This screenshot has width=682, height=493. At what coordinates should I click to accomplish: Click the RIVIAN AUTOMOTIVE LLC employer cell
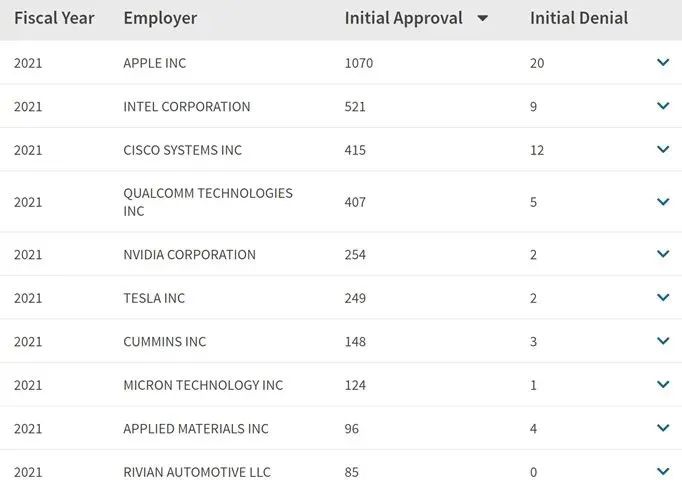point(197,472)
